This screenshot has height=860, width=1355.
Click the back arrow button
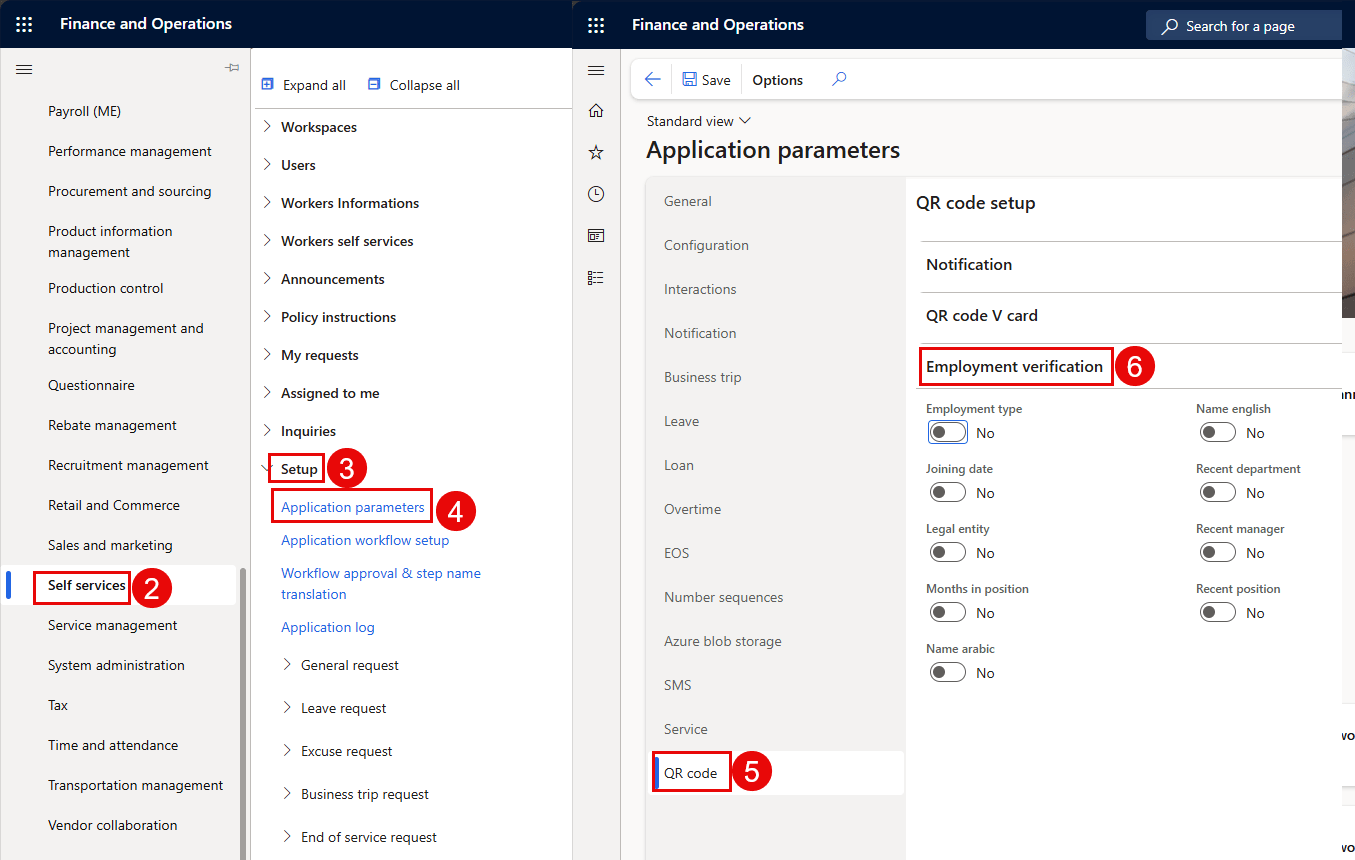[x=652, y=80]
